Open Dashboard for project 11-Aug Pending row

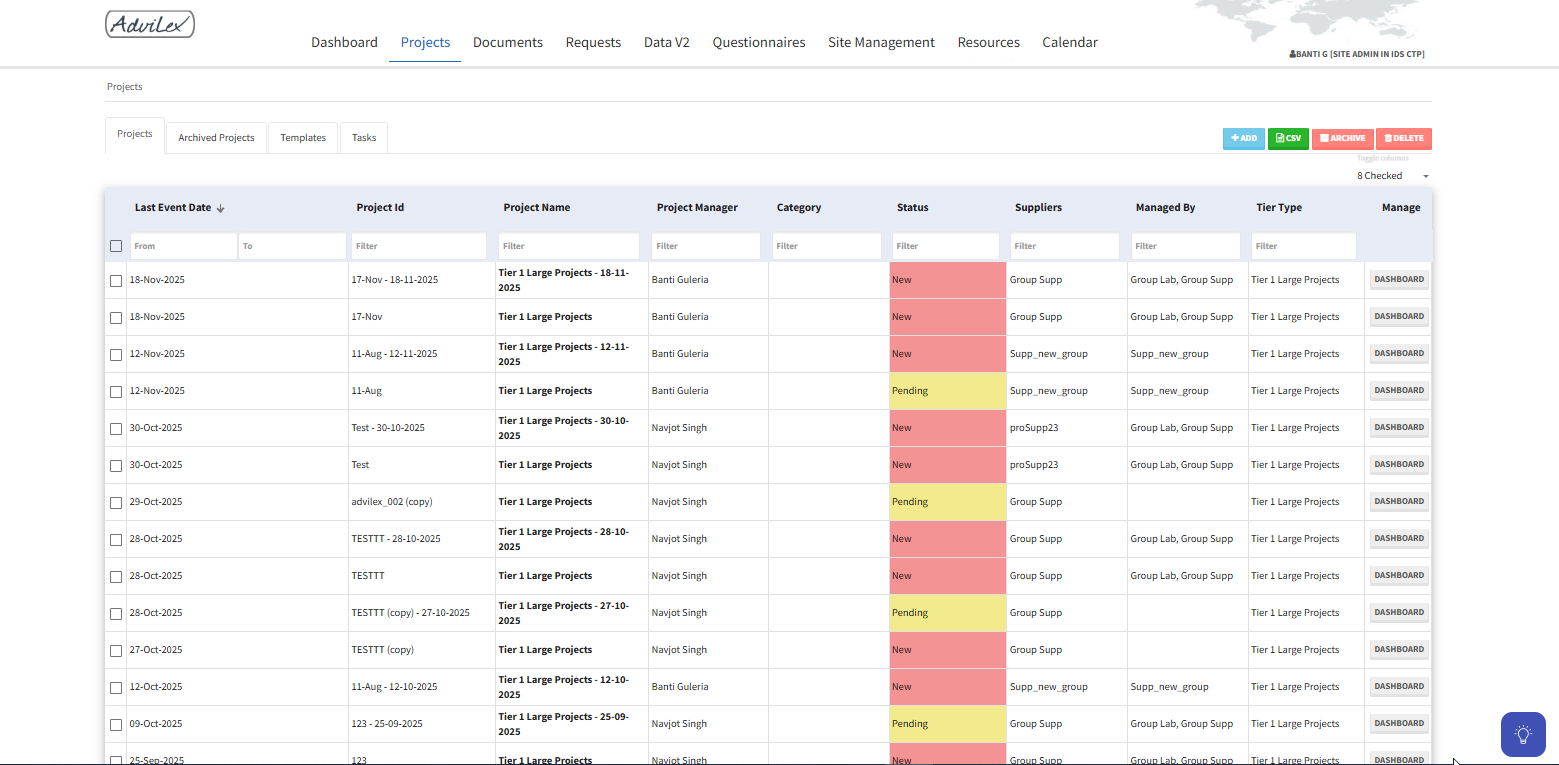(x=1398, y=391)
